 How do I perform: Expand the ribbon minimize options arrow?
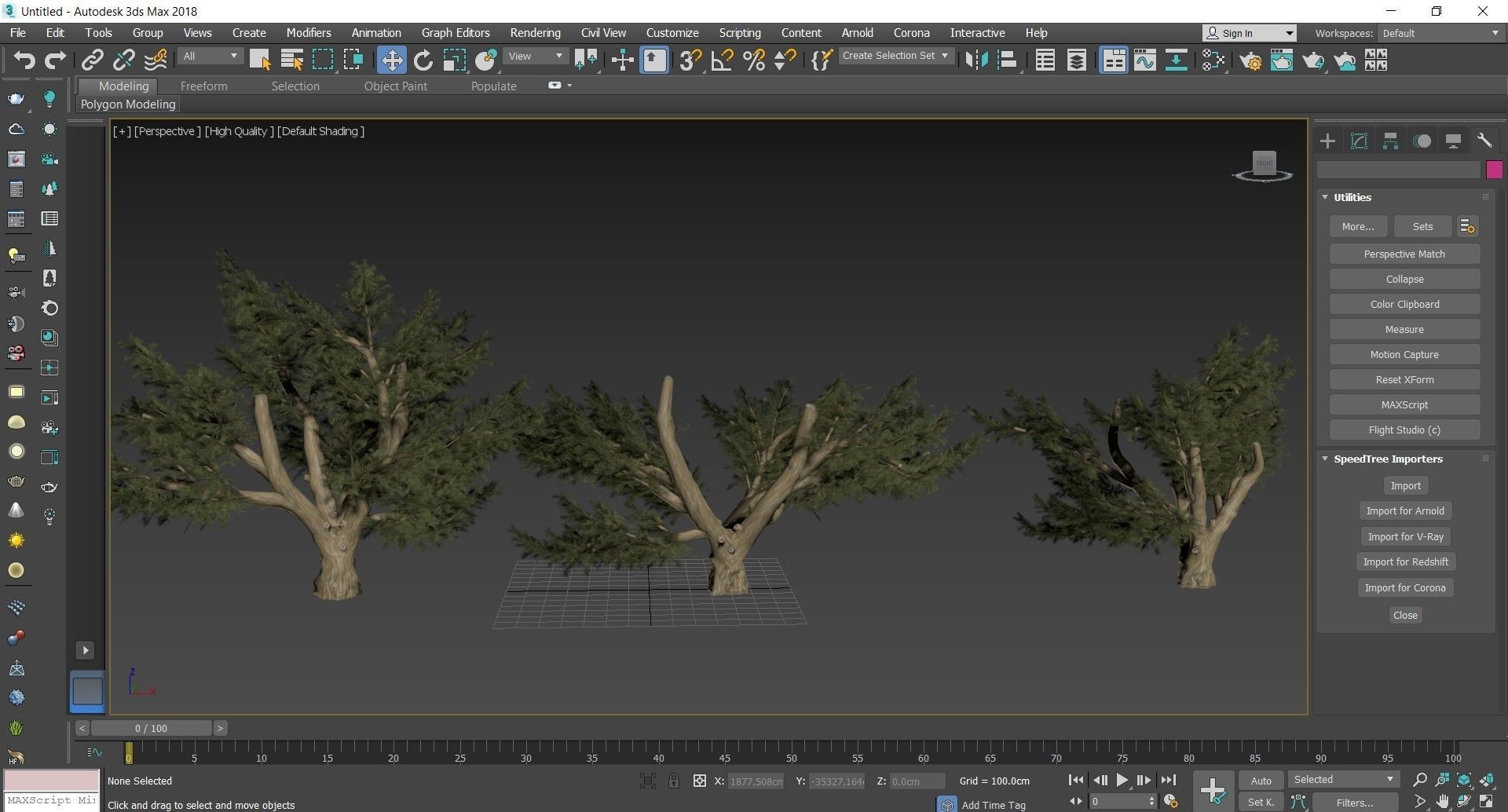click(x=569, y=86)
